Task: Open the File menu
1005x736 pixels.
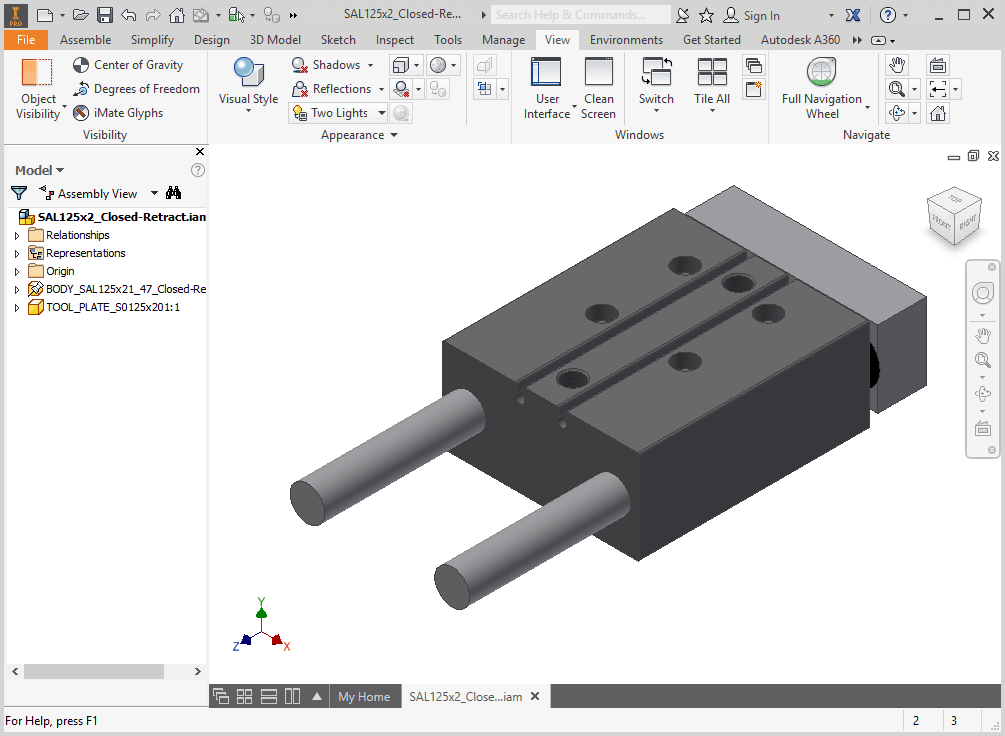Action: (x=25, y=40)
